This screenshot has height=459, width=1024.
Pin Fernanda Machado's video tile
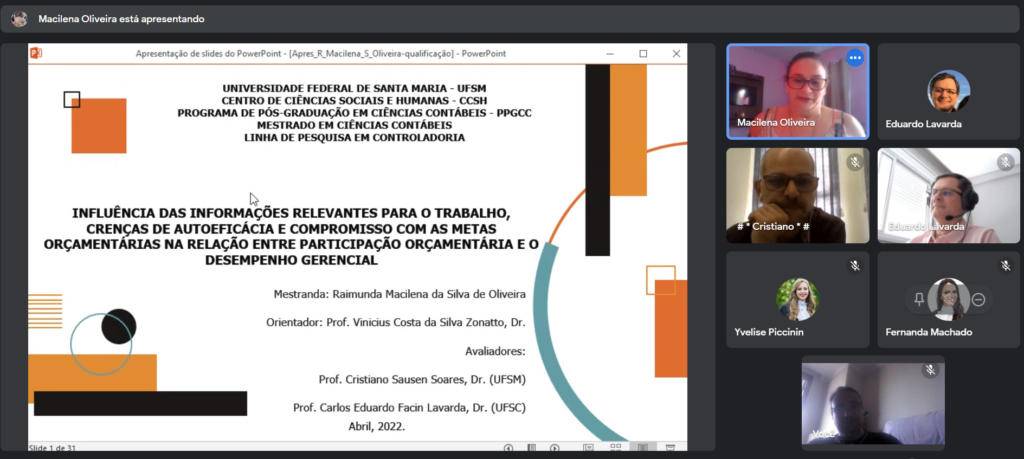(x=919, y=299)
